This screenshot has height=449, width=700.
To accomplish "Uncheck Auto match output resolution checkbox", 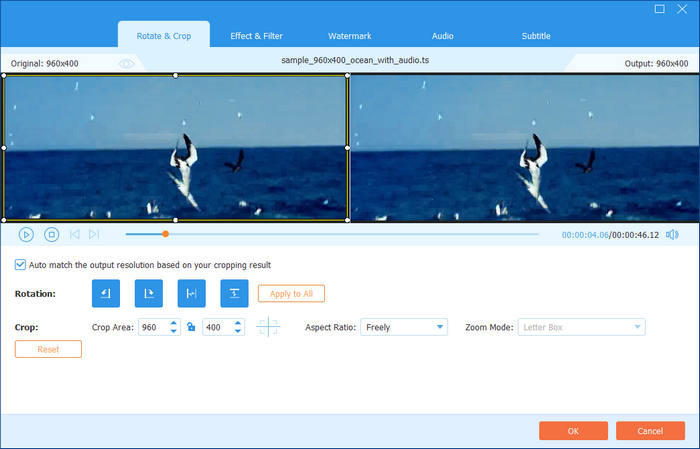I will [x=20, y=265].
